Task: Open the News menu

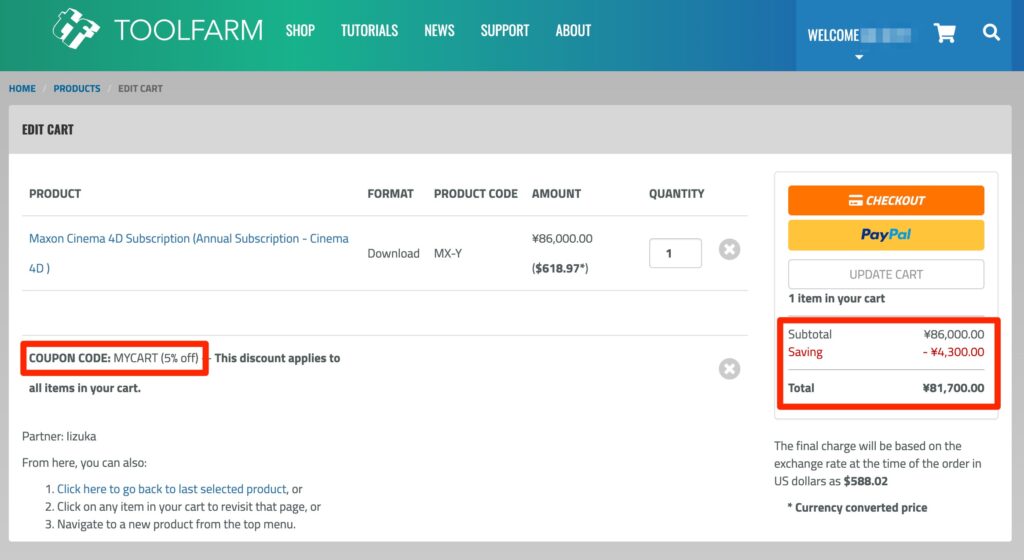Action: [439, 31]
